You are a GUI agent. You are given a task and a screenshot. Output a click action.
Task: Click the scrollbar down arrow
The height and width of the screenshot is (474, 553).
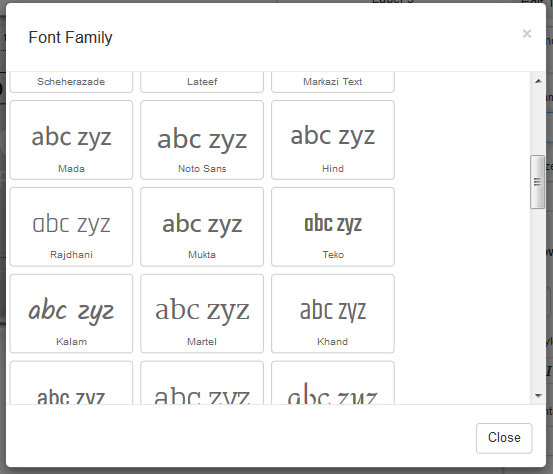tap(538, 396)
